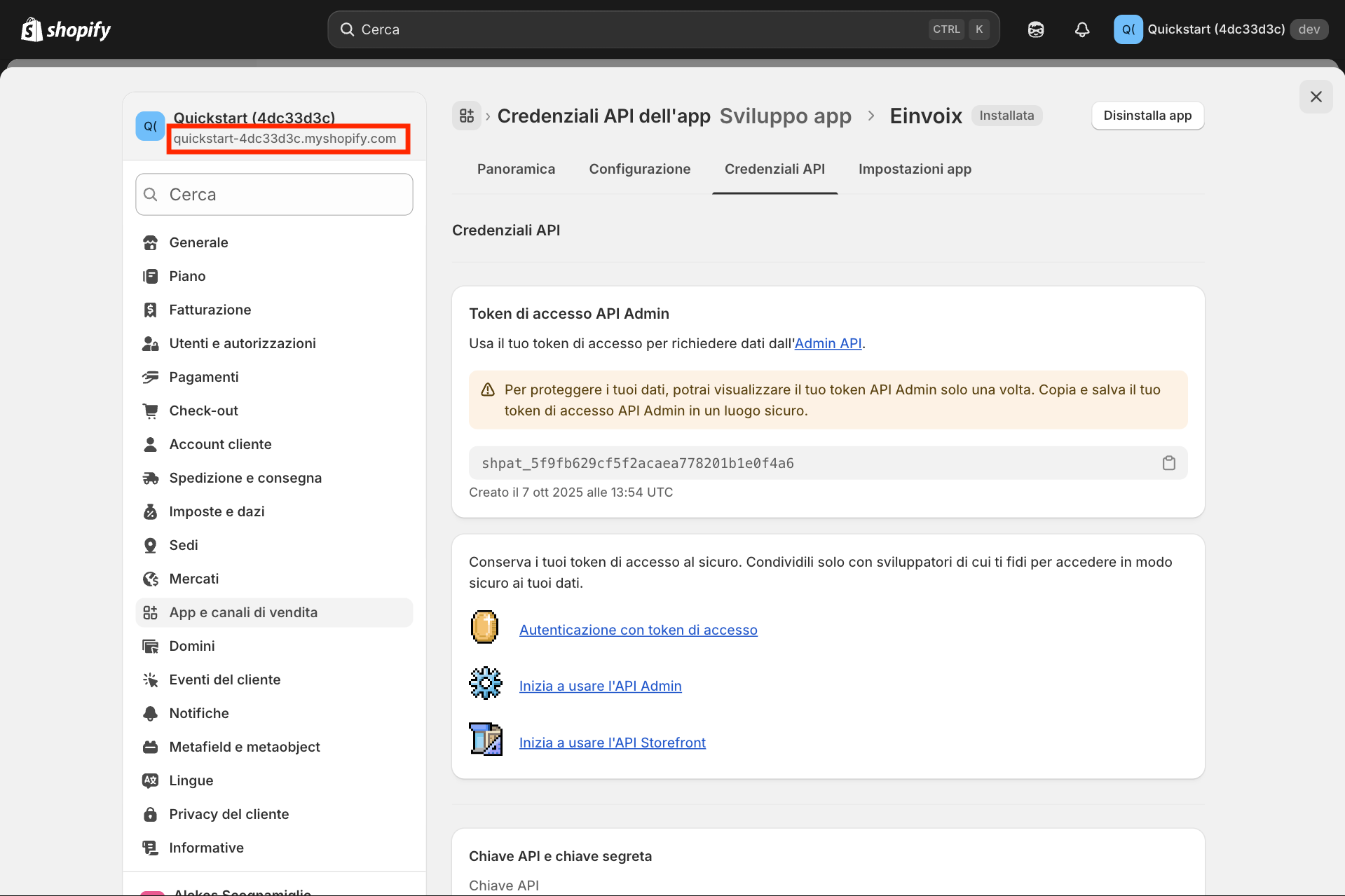This screenshot has width=1345, height=896.
Task: Click the Storefront API pixel icon
Action: [x=485, y=739]
